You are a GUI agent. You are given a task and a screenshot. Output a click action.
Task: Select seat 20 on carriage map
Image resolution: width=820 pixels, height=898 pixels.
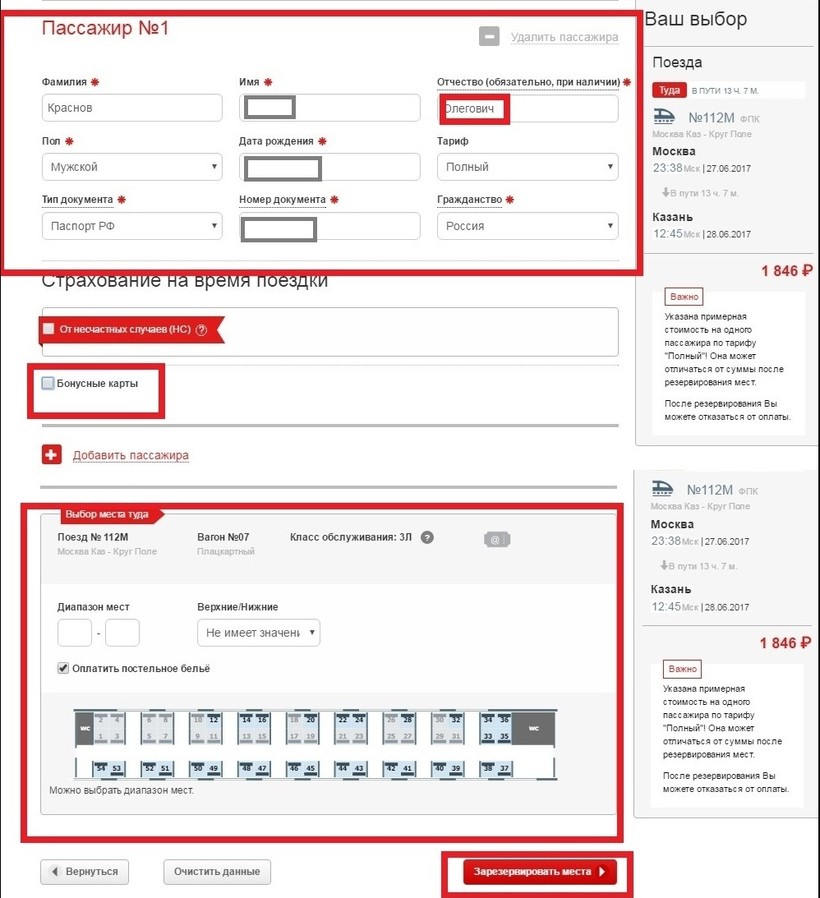click(x=310, y=719)
